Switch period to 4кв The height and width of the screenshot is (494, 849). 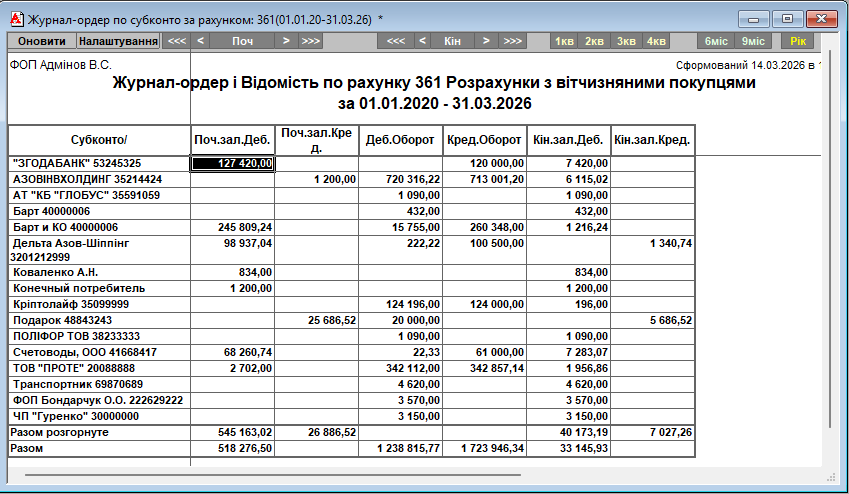(656, 41)
